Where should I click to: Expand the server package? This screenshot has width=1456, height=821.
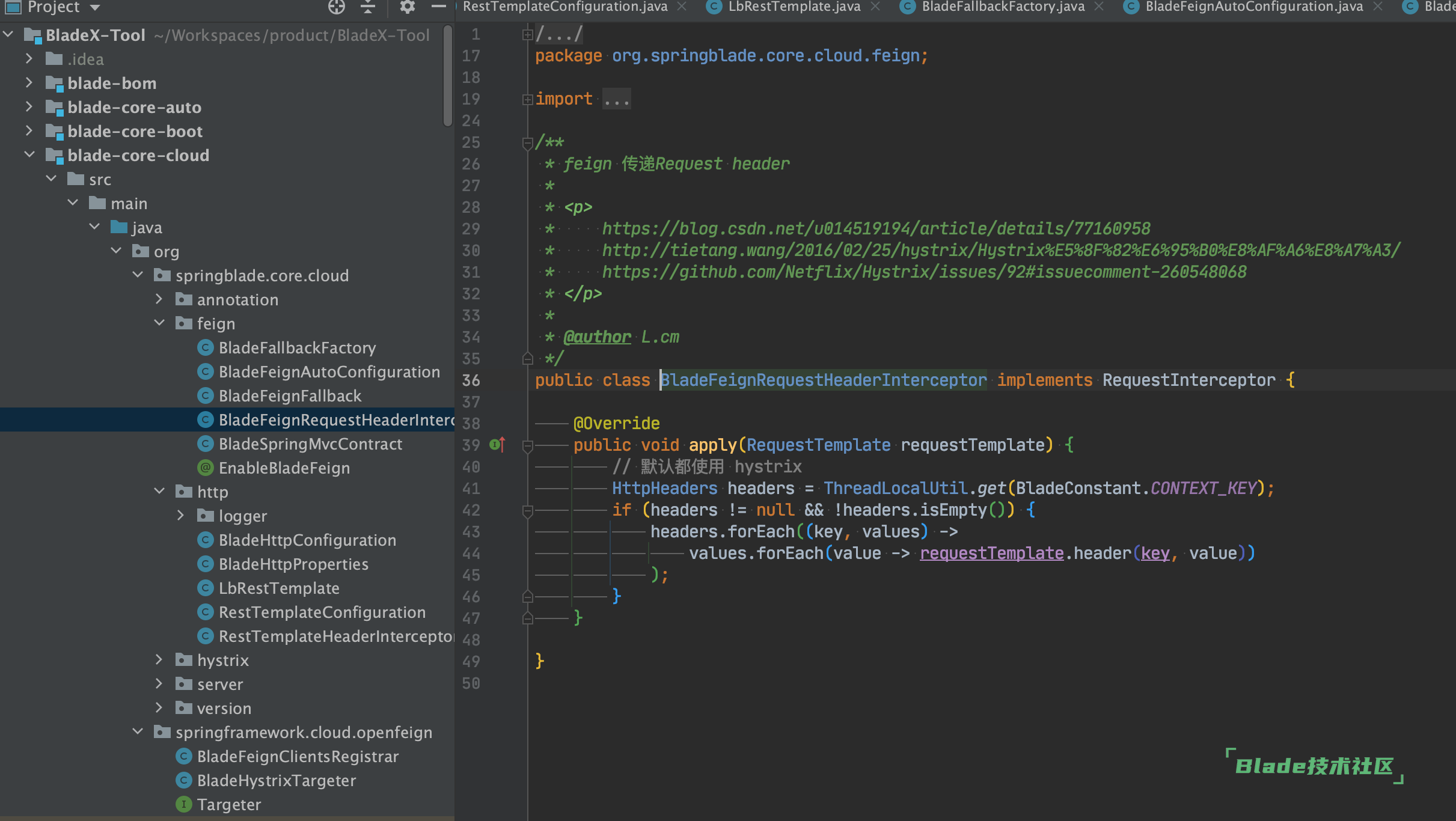(x=159, y=684)
